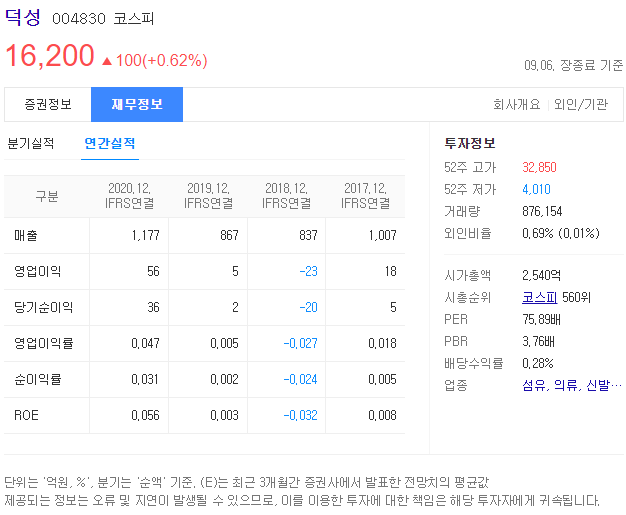Screen dimensions: 626x515
Task: Open the 외인/기관 link
Action: click(581, 105)
